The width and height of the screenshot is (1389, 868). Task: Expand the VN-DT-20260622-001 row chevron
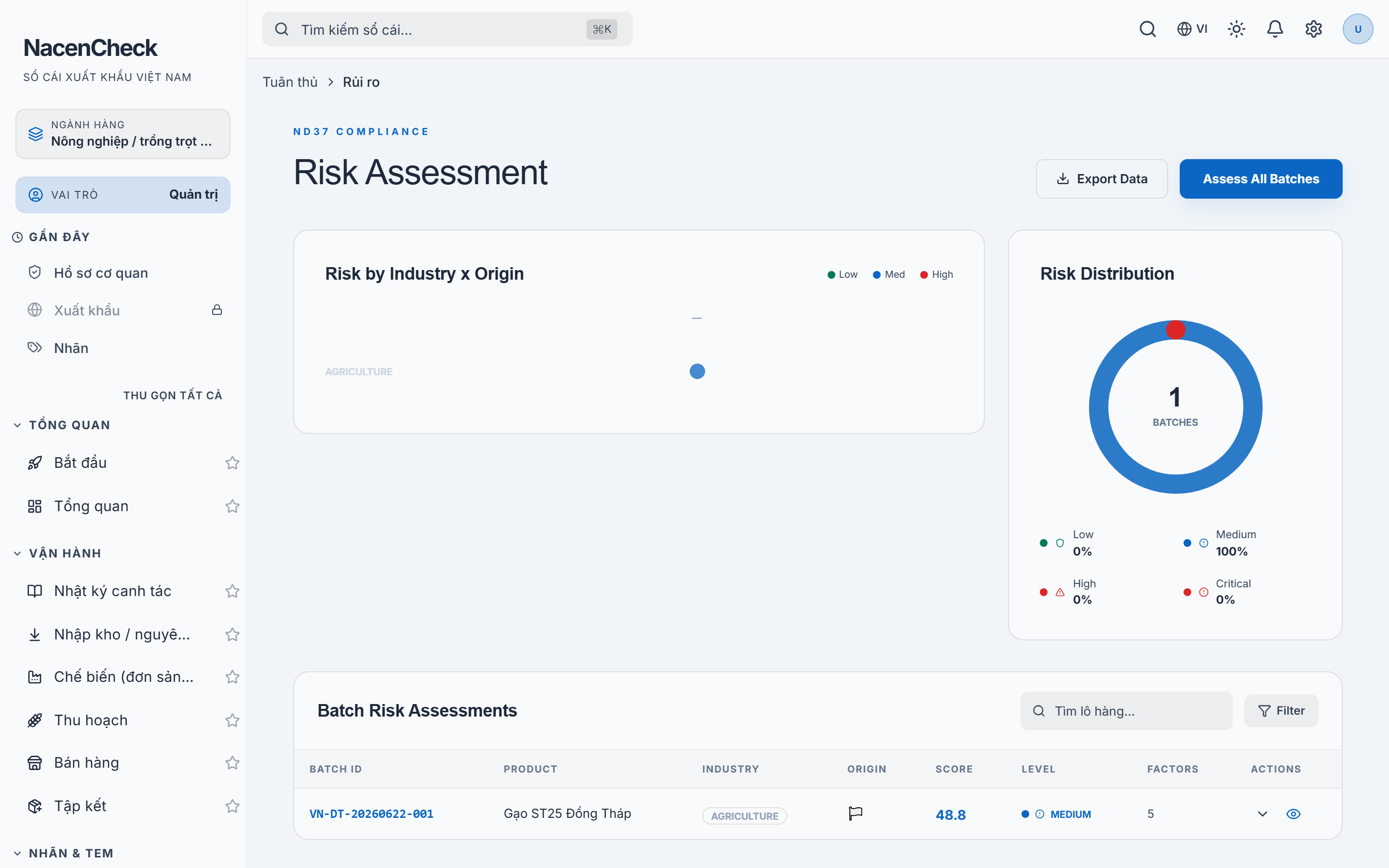tap(1262, 814)
